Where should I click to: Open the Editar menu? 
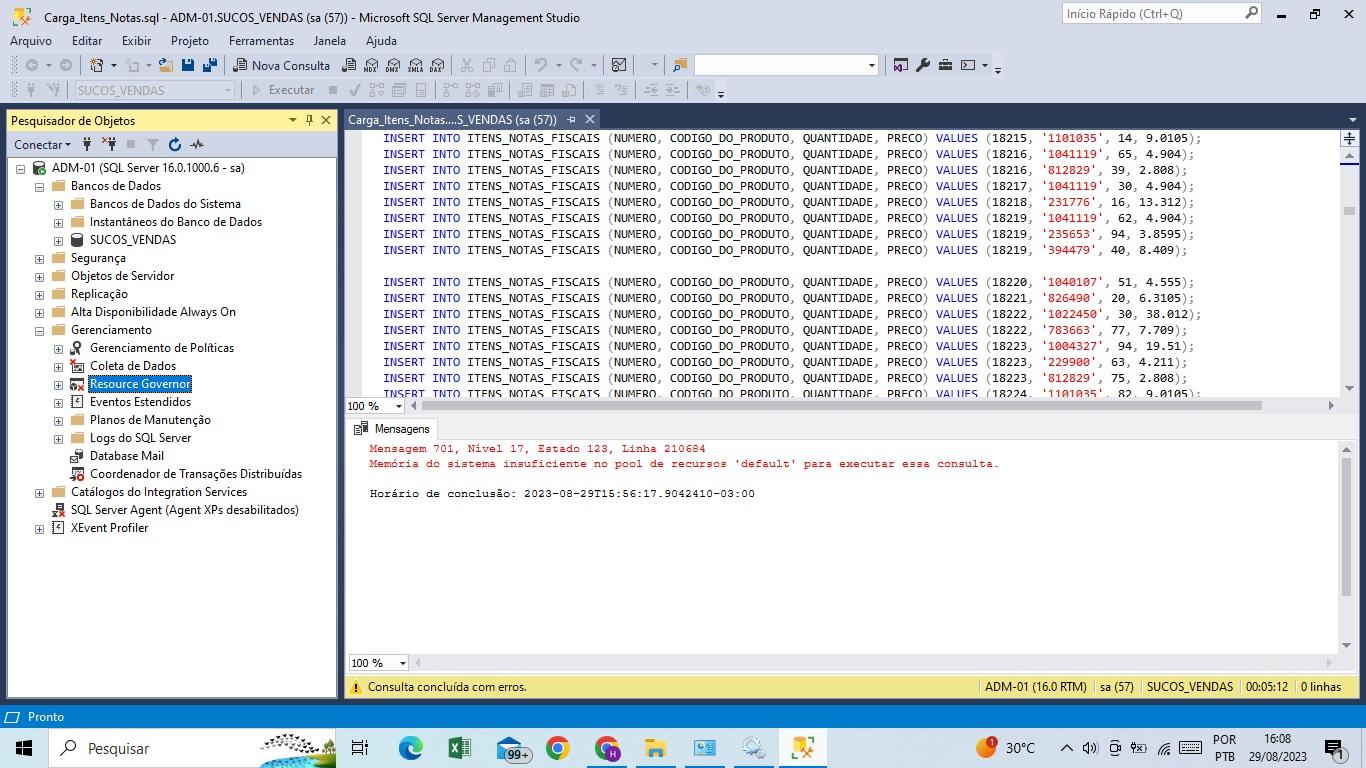point(87,41)
